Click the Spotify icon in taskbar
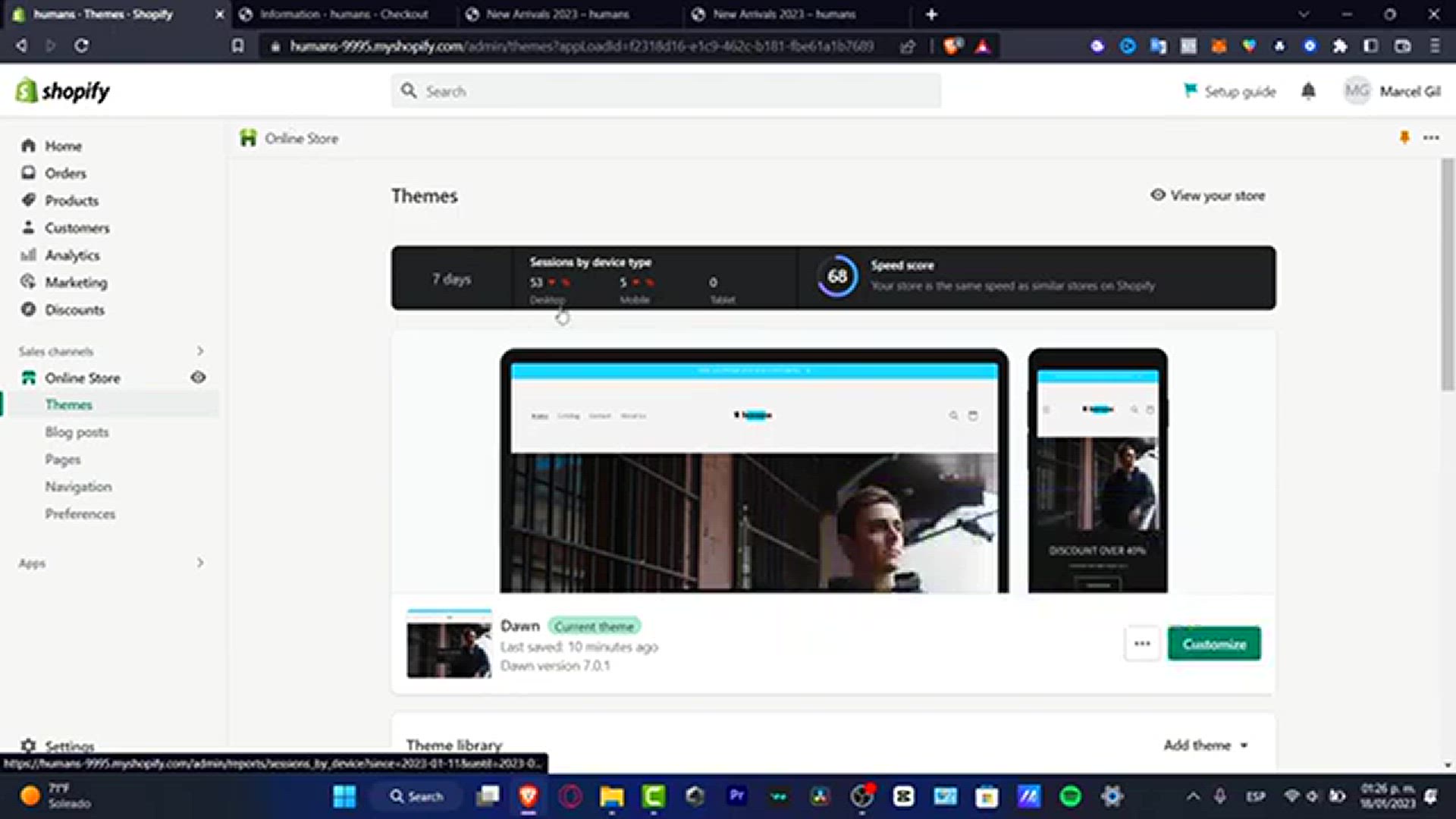This screenshot has height=819, width=1456. pyautogui.click(x=1070, y=795)
